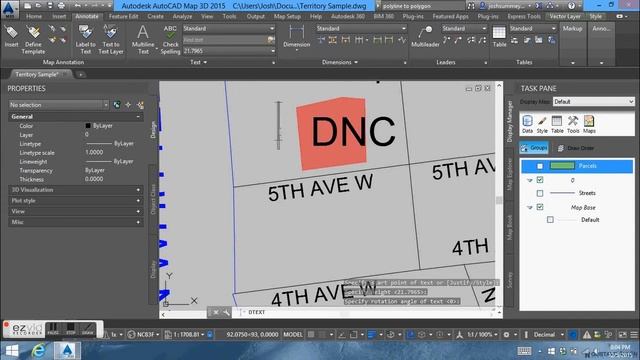The image size is (640, 360).
Task: Toggle MODEL space button in status bar
Action: pos(293,335)
